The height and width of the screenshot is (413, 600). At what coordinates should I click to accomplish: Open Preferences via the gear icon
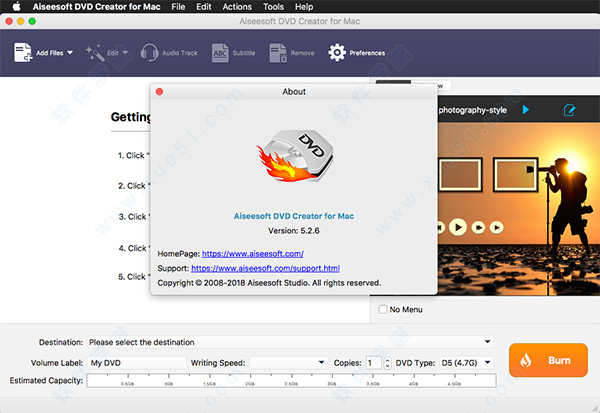click(x=337, y=52)
